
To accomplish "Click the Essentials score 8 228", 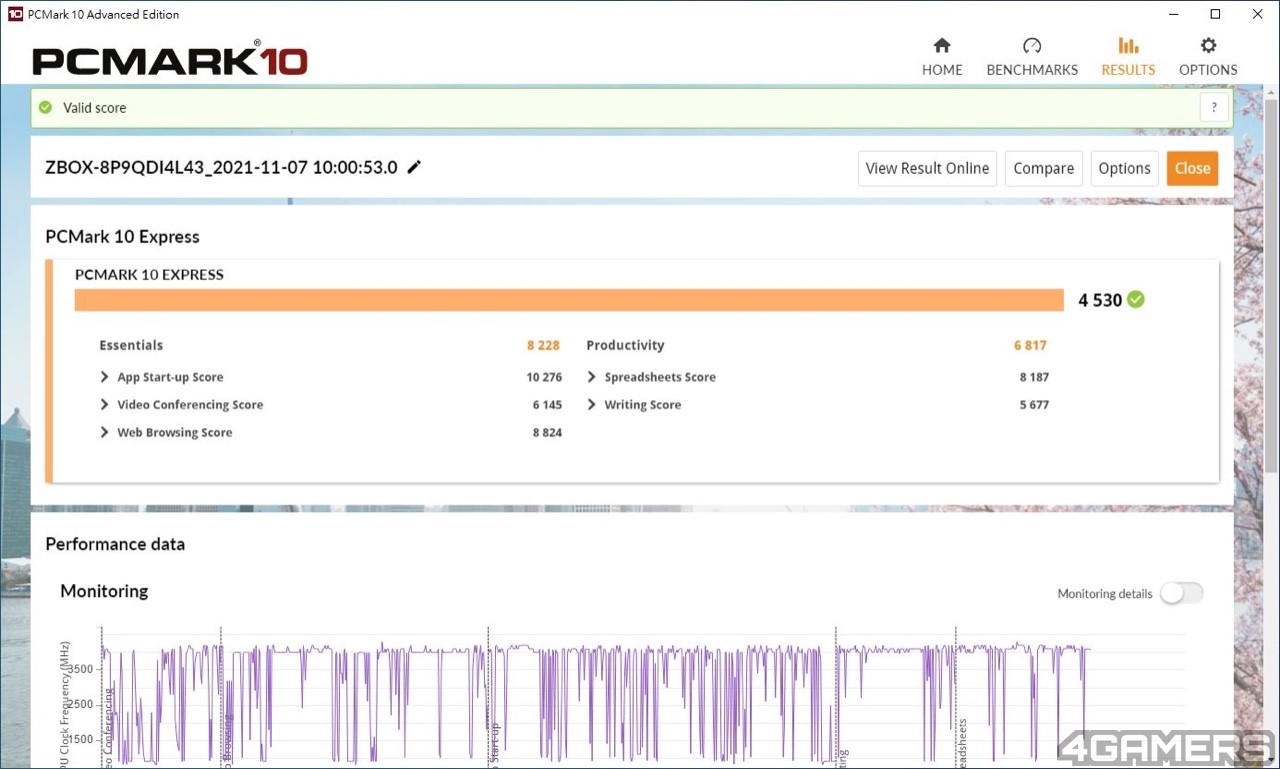I will 543,345.
